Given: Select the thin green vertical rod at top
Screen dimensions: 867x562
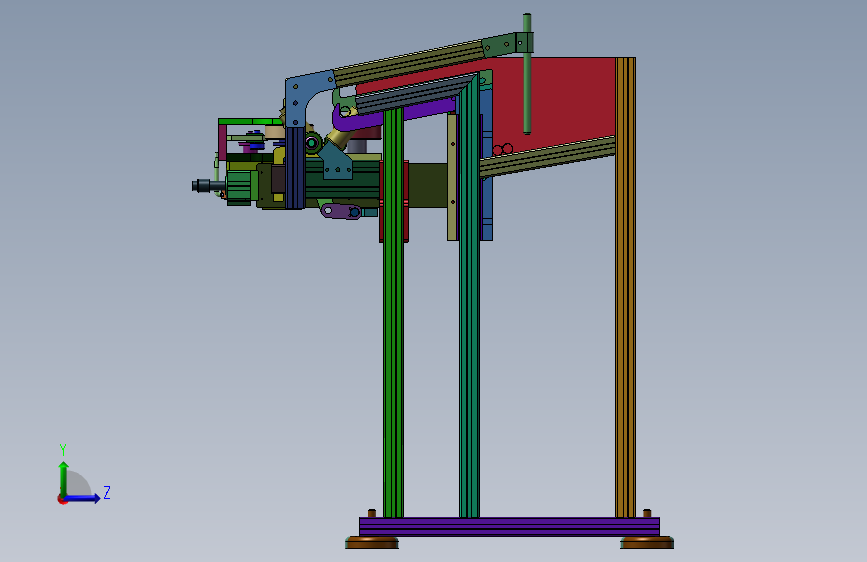Looking at the screenshot, I should pyautogui.click(x=527, y=74).
